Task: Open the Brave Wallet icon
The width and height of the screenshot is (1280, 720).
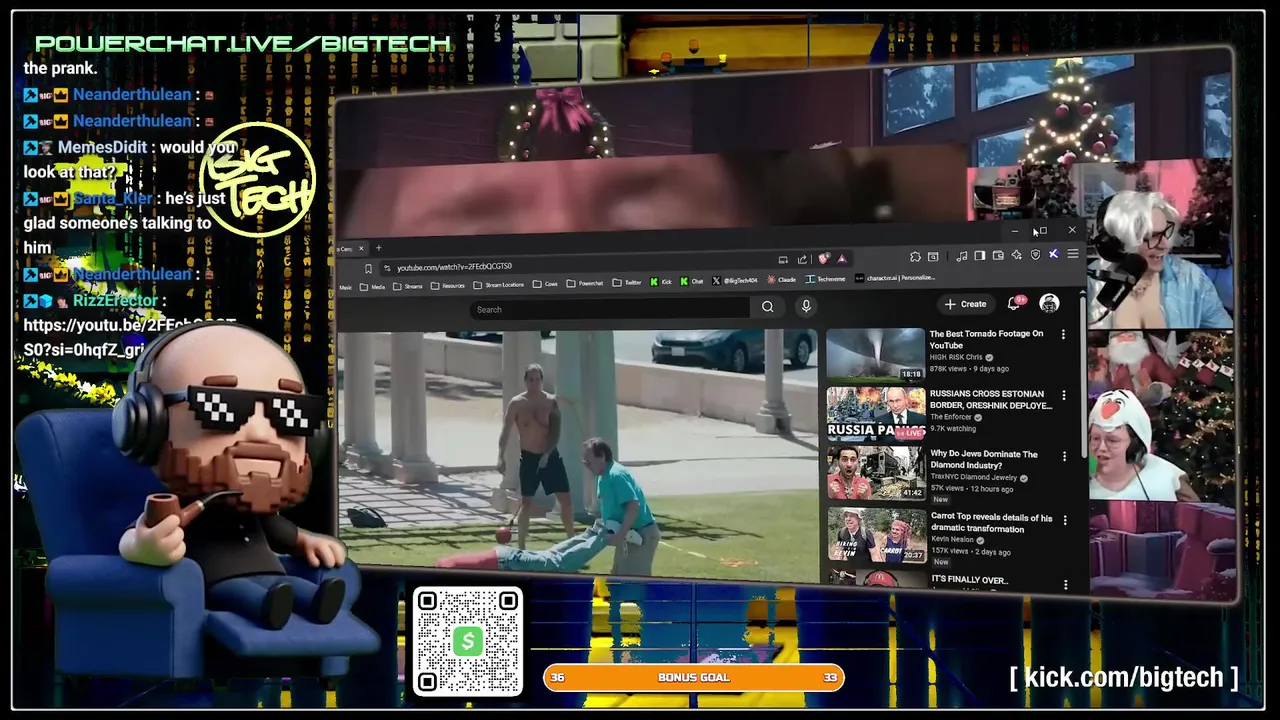Action: tap(998, 255)
